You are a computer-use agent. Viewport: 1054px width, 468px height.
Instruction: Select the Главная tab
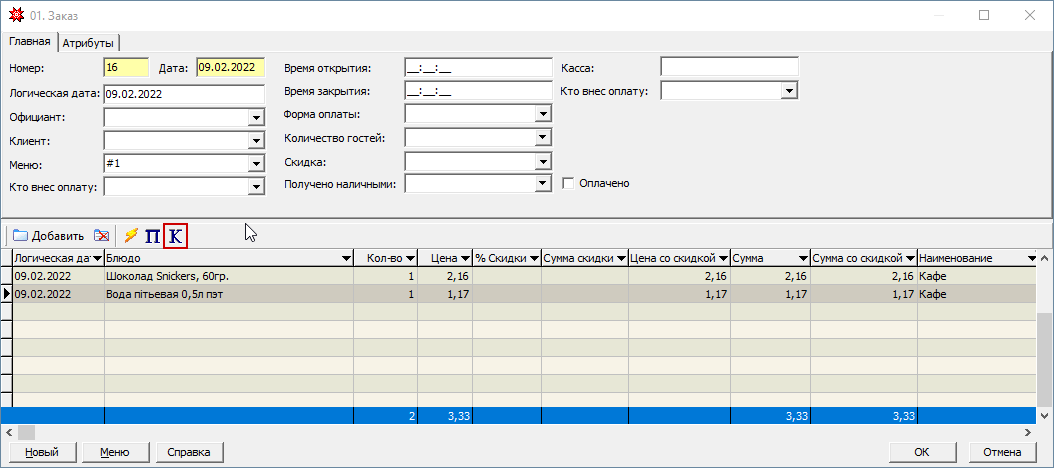point(30,42)
